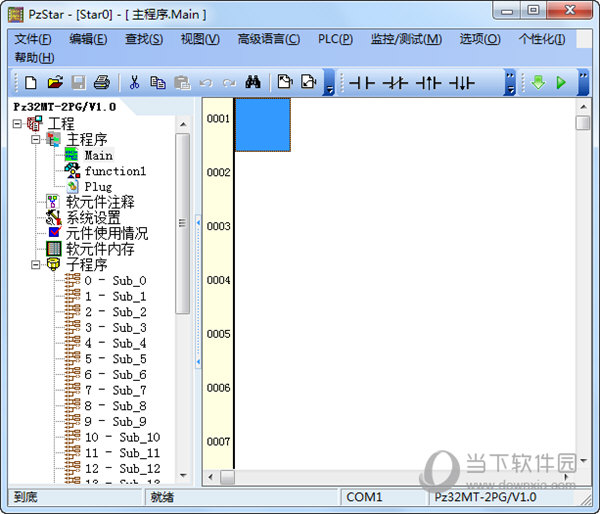Viewport: 600px width, 514px height.
Task: Click the blue selected ladder cell
Action: (262, 124)
